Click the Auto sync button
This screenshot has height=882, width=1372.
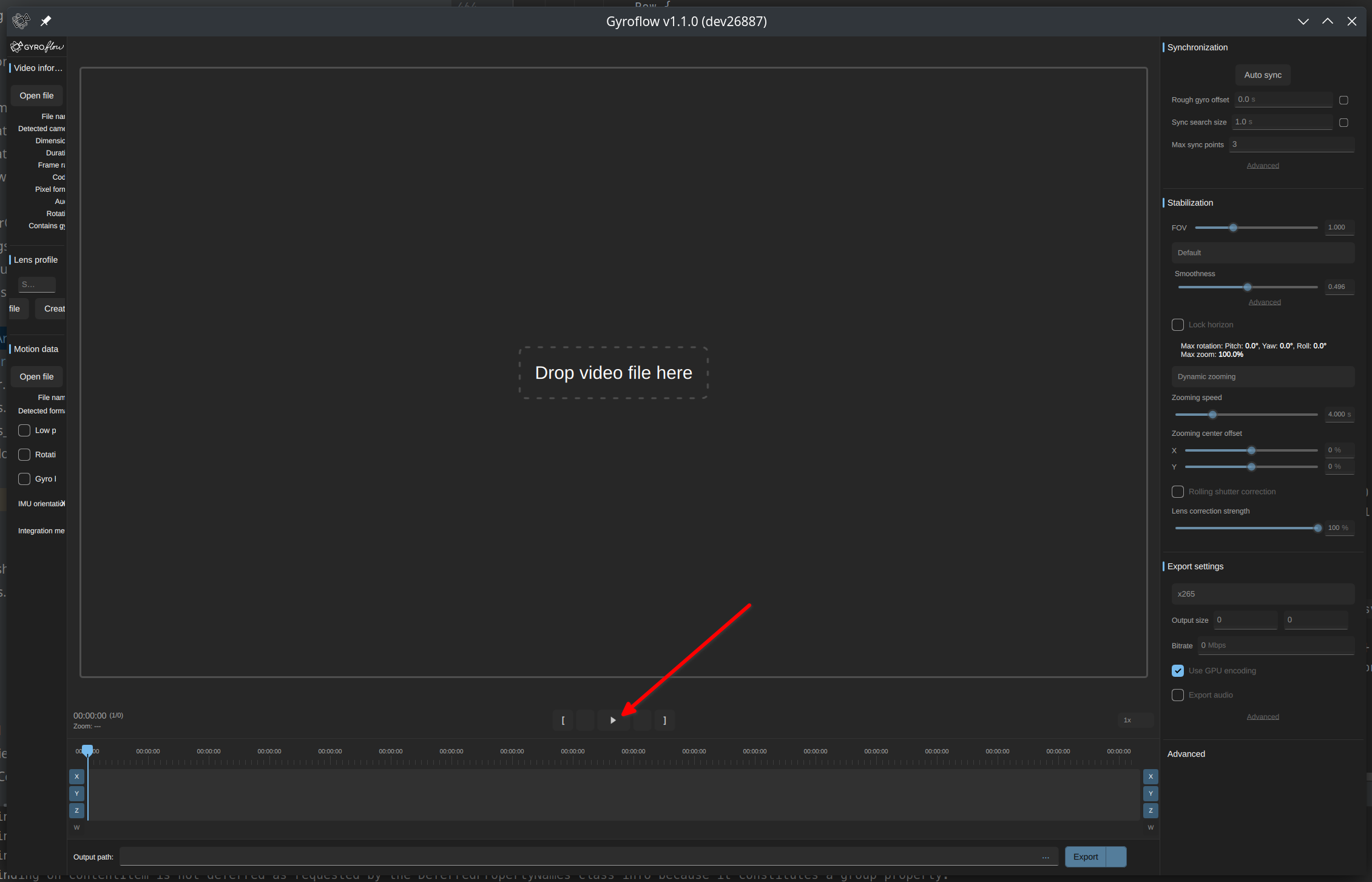[1262, 75]
